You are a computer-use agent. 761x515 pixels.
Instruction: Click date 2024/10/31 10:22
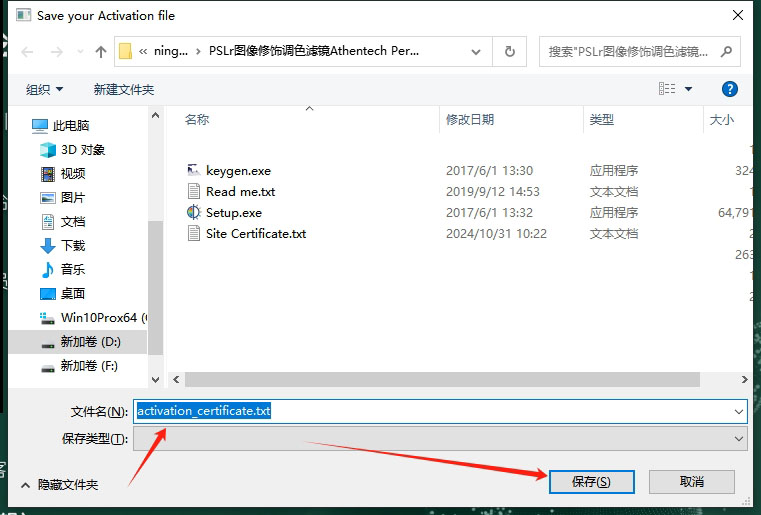(496, 234)
